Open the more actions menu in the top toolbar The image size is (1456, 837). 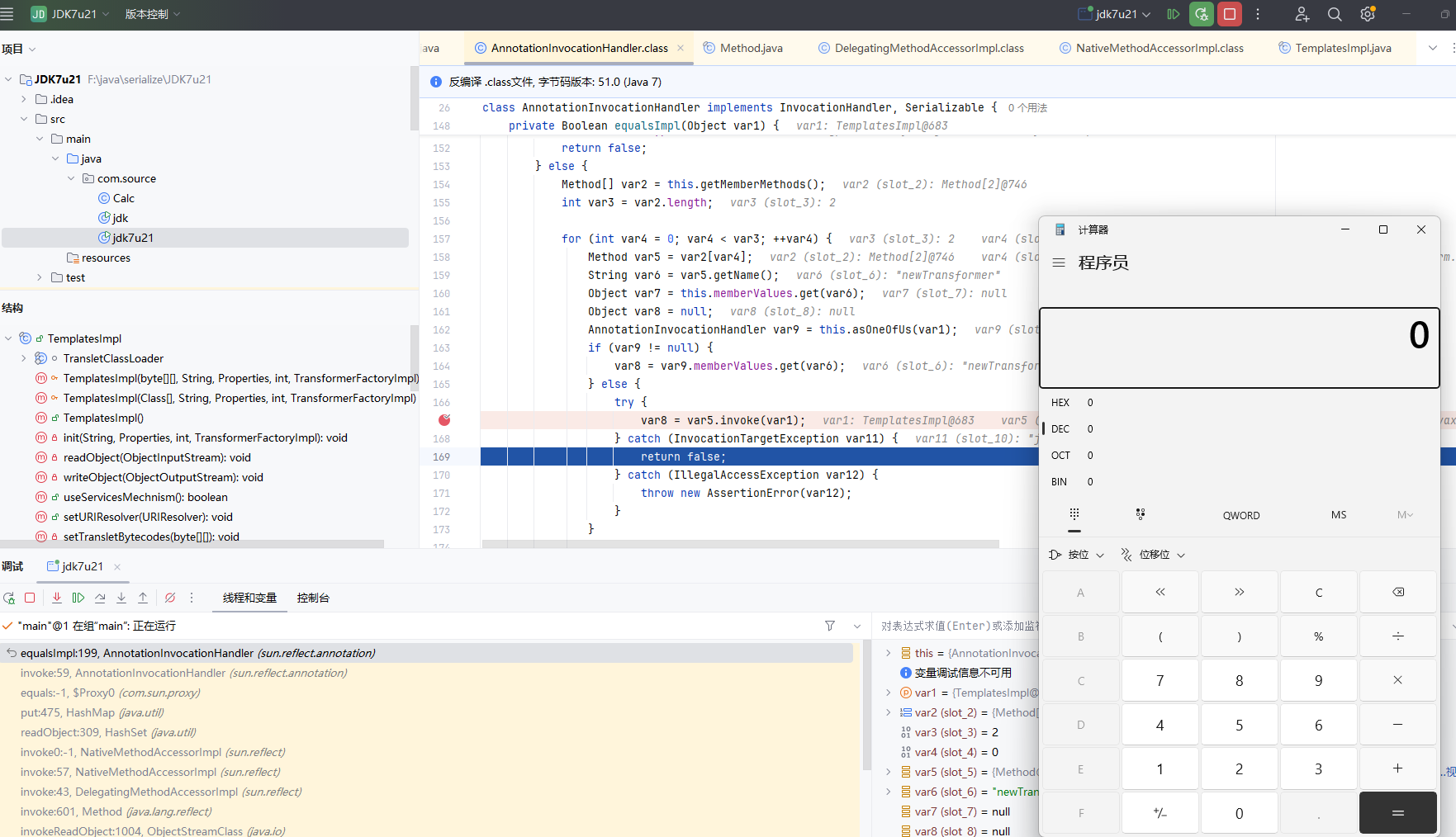(x=1258, y=14)
